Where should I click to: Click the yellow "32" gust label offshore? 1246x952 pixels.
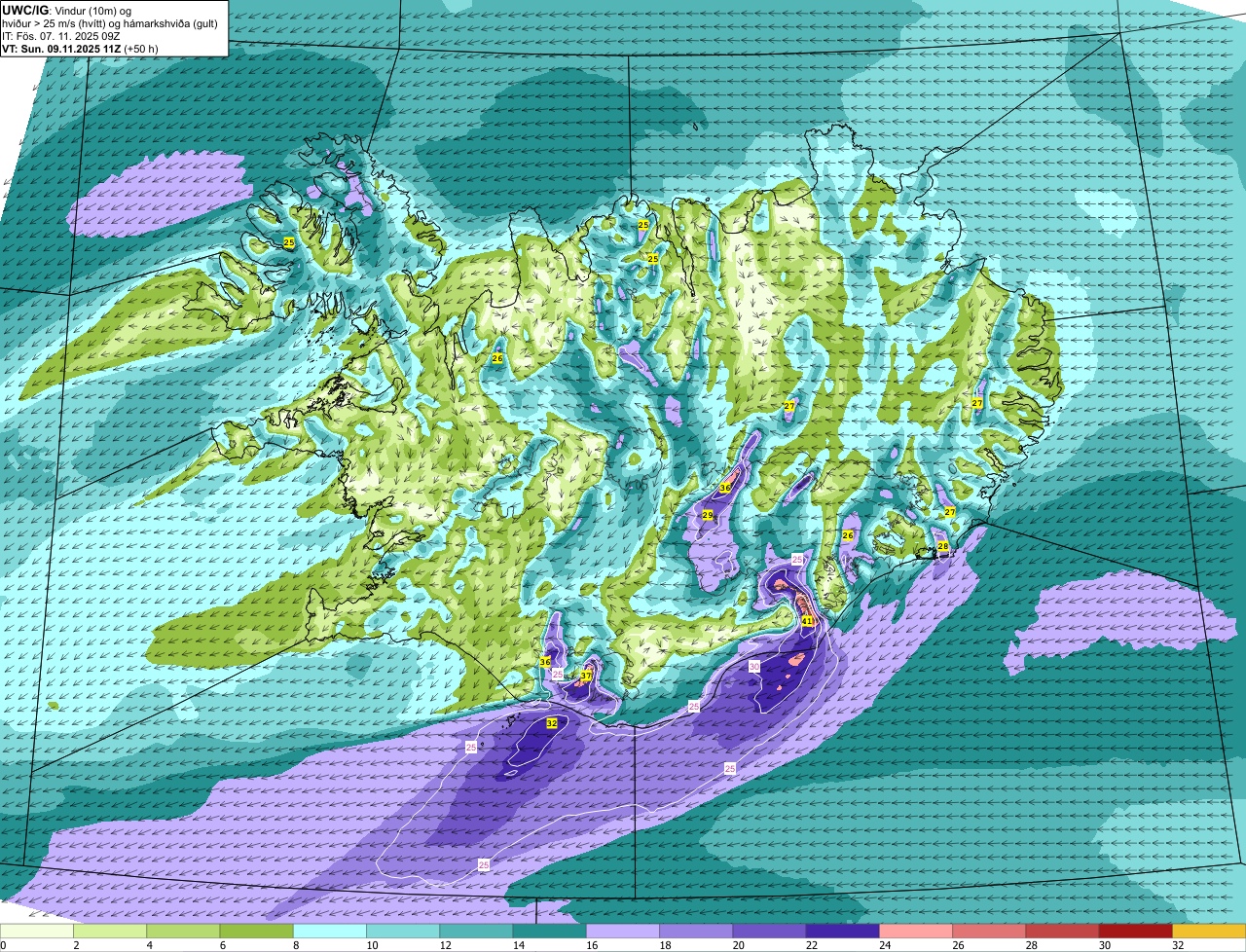552,723
